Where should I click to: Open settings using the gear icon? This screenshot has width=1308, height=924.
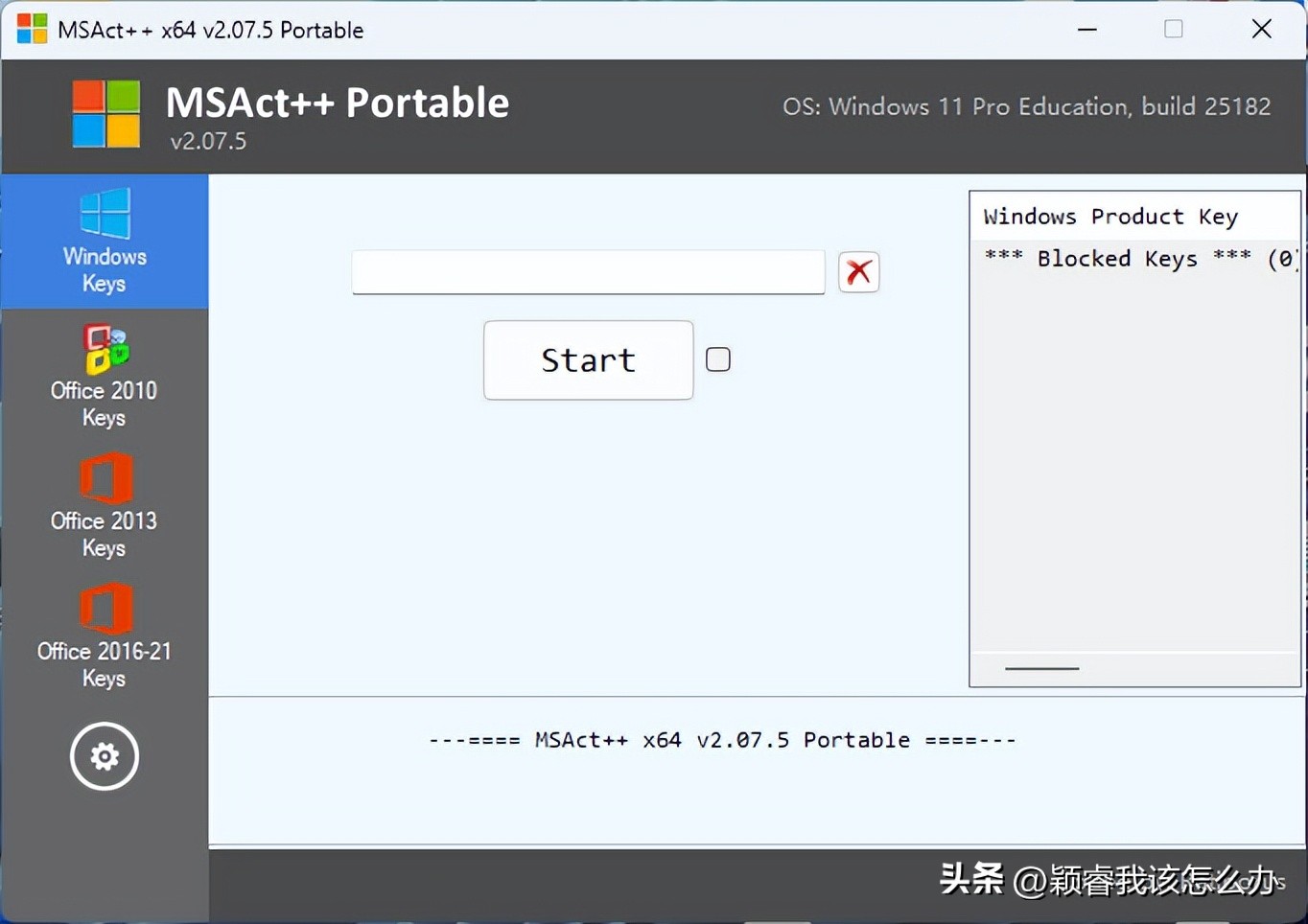click(105, 756)
